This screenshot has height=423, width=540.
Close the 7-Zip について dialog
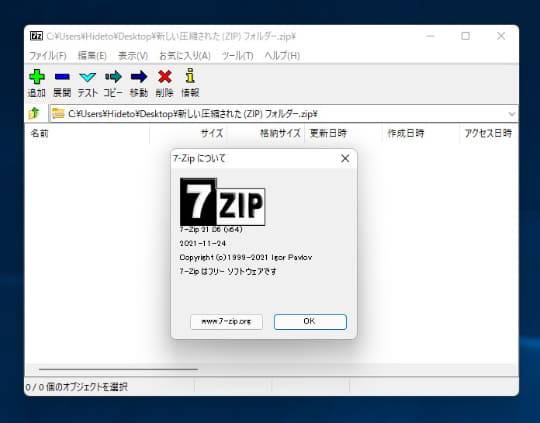point(345,158)
